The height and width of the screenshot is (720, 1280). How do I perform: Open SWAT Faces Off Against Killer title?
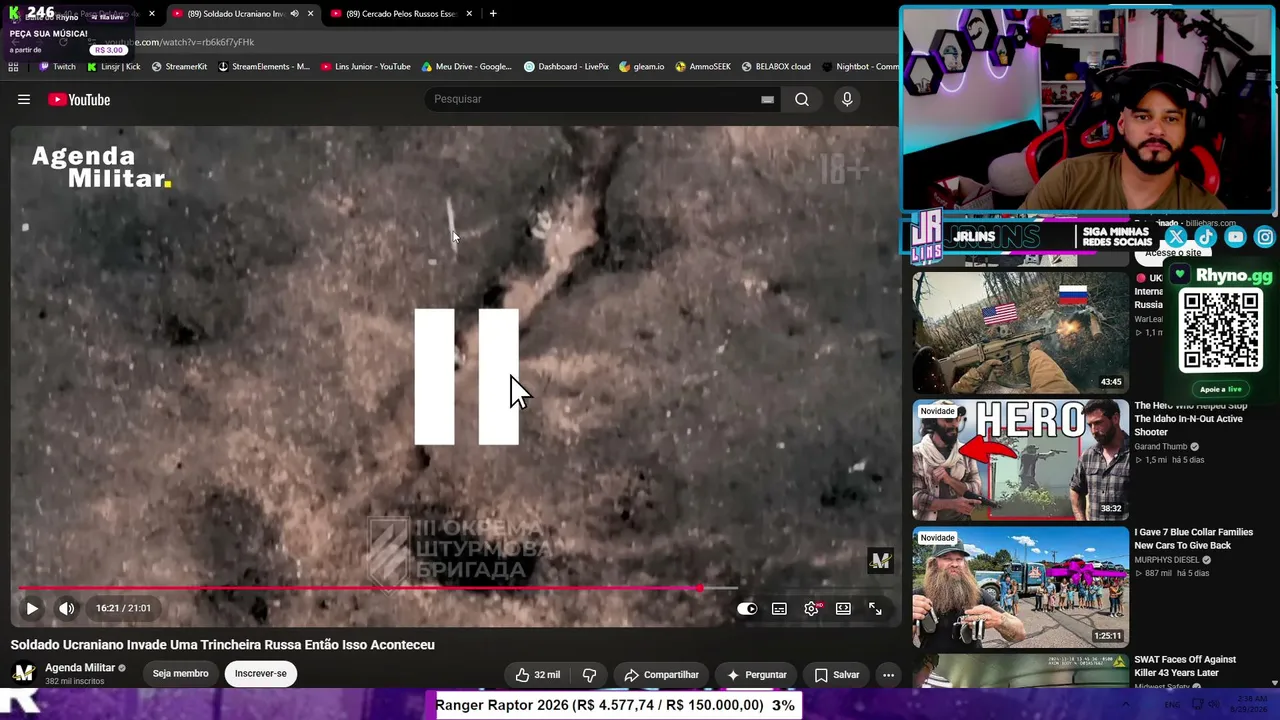(1186, 666)
